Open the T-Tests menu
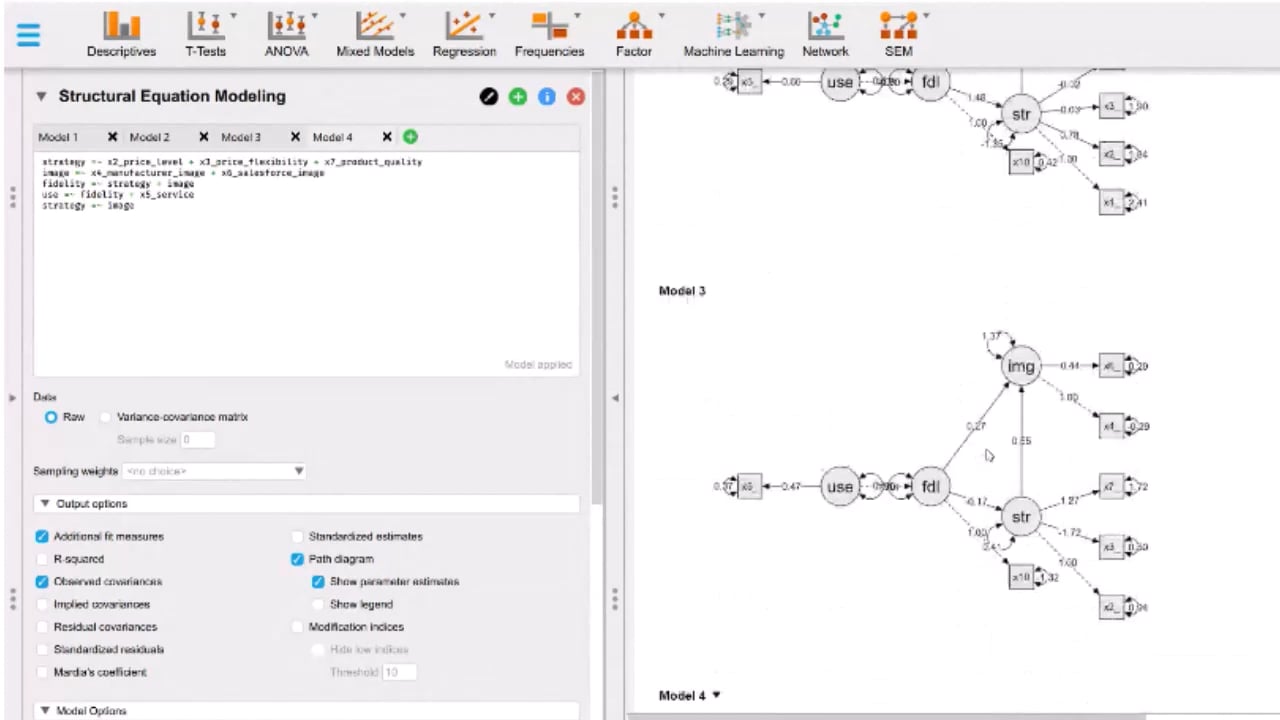This screenshot has height=720, width=1280. pyautogui.click(x=205, y=34)
